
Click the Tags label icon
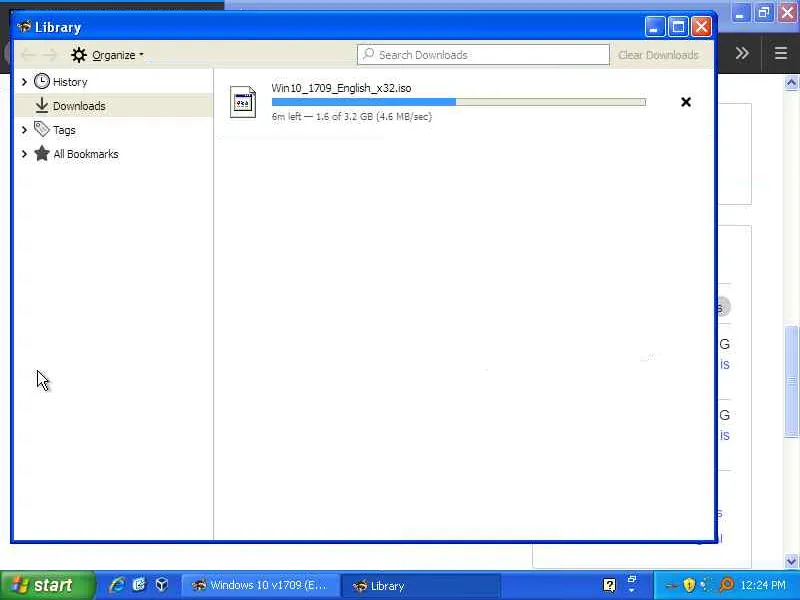click(x=42, y=129)
